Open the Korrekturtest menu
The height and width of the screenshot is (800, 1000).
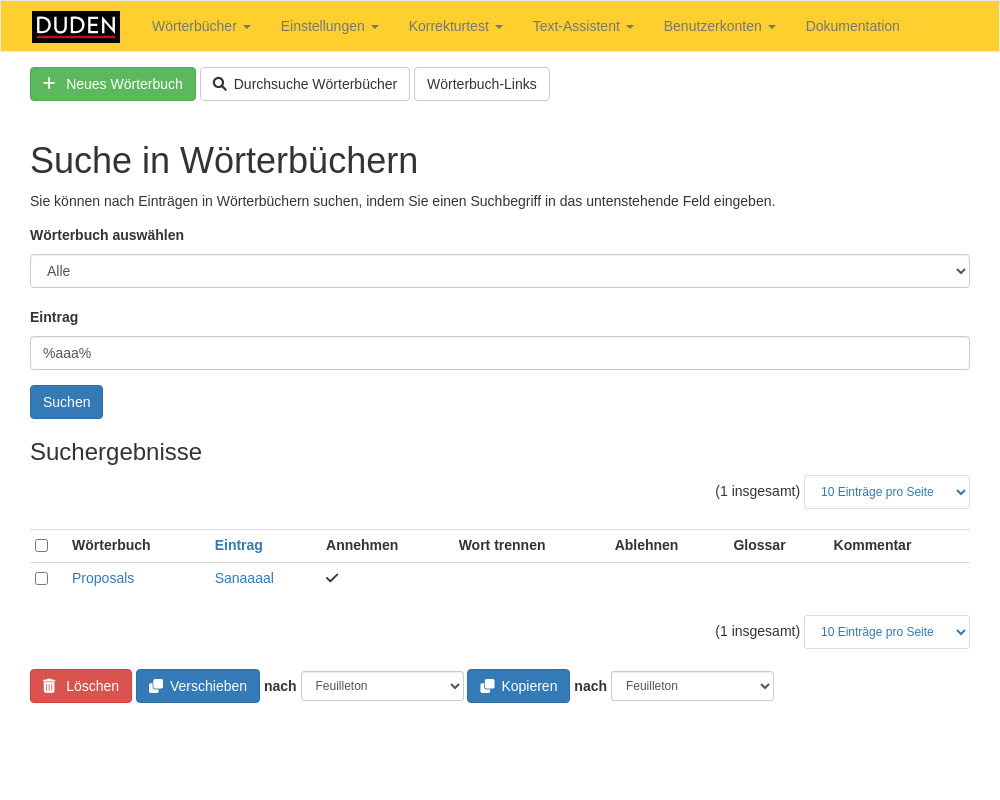point(455,26)
